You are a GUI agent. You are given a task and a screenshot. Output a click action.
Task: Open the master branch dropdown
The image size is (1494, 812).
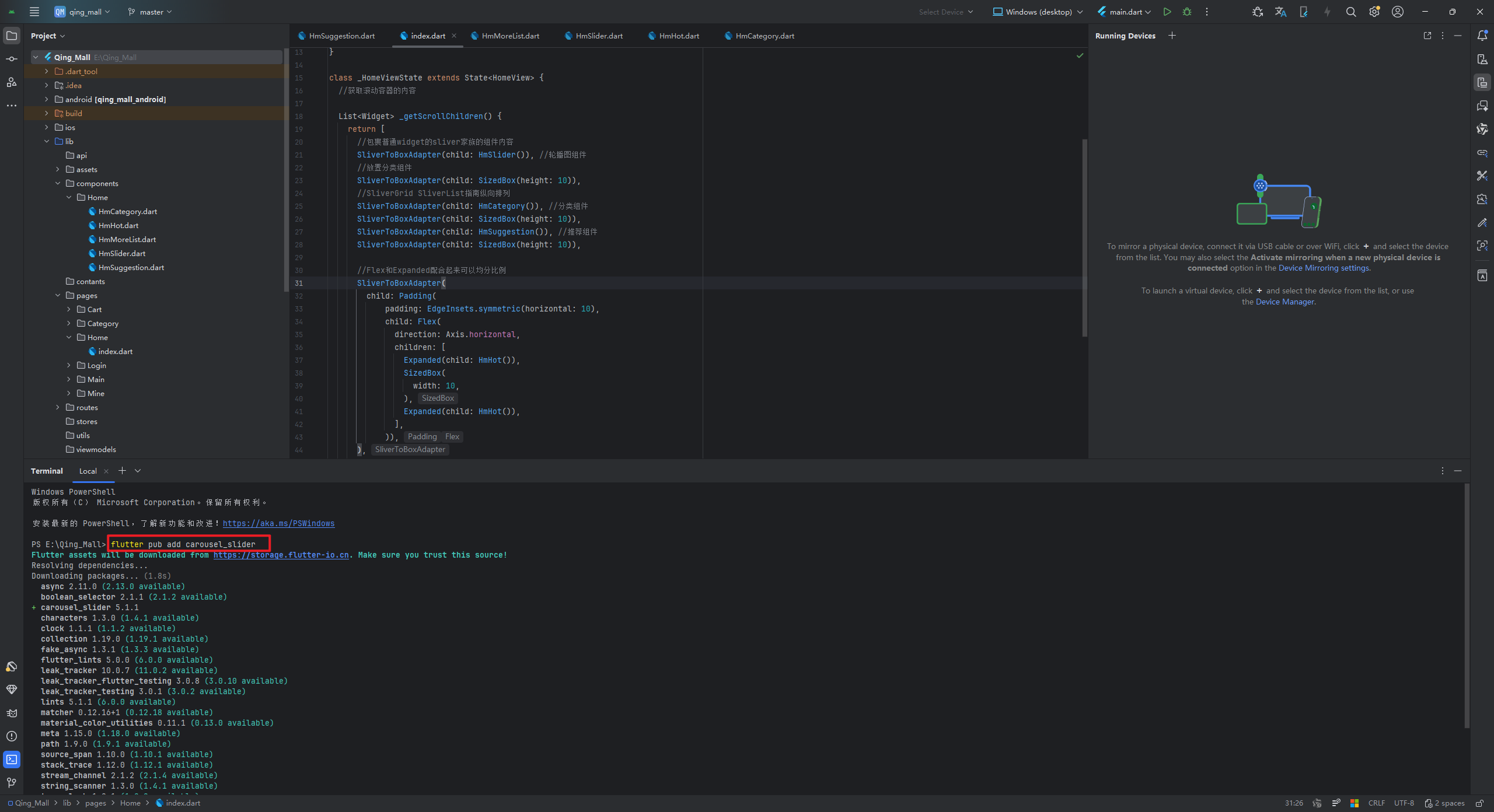[x=150, y=12]
